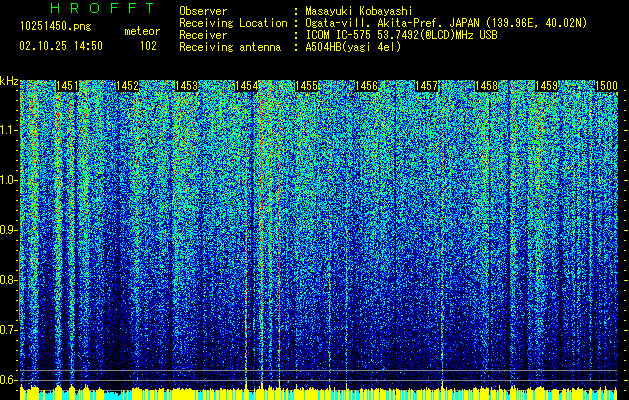Click the Observer label
The height and width of the screenshot is (400, 629).
(203, 11)
